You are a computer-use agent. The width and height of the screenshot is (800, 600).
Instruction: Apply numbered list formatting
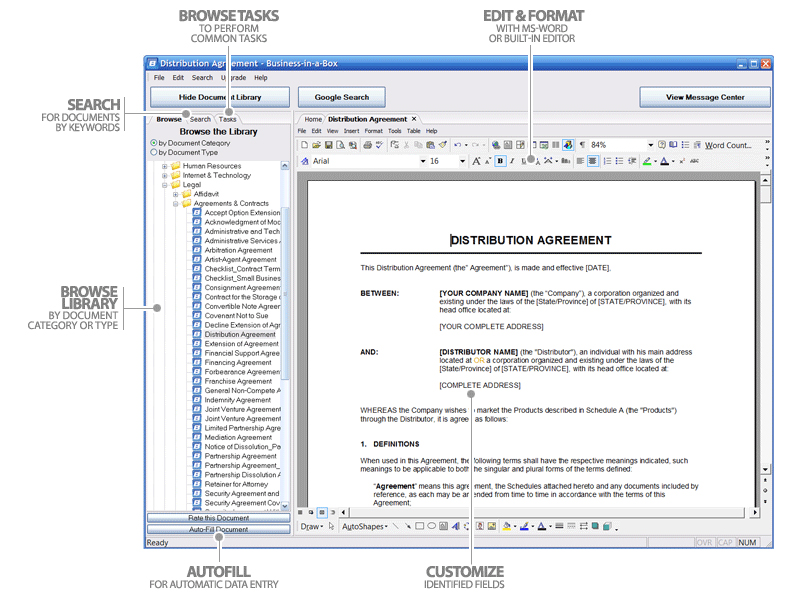point(607,161)
